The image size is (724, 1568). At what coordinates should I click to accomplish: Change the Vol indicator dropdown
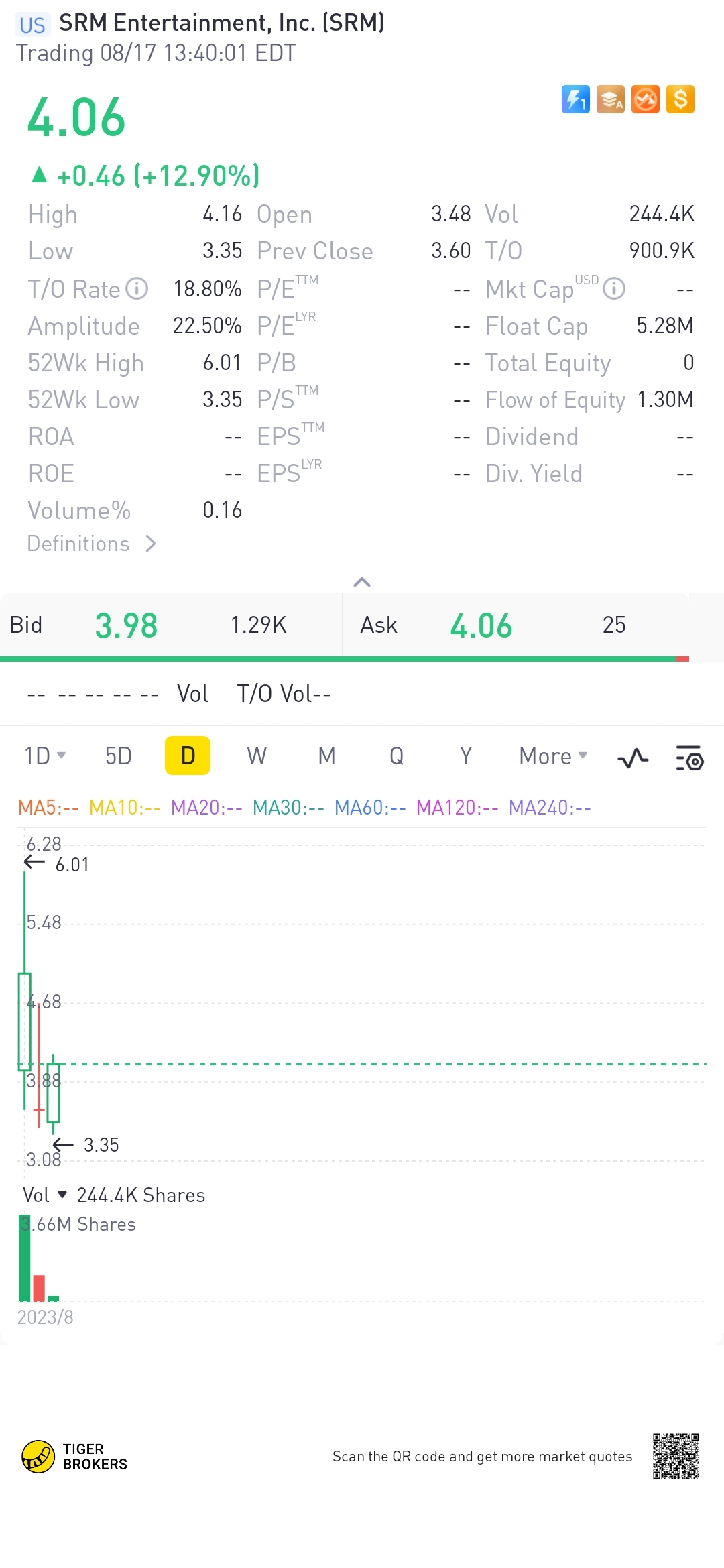coord(46,1195)
